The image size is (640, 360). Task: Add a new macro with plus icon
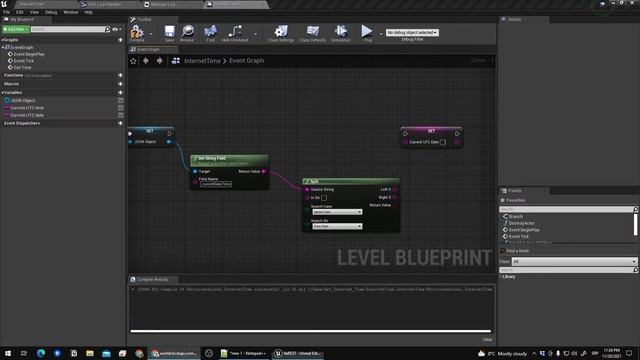[x=120, y=84]
